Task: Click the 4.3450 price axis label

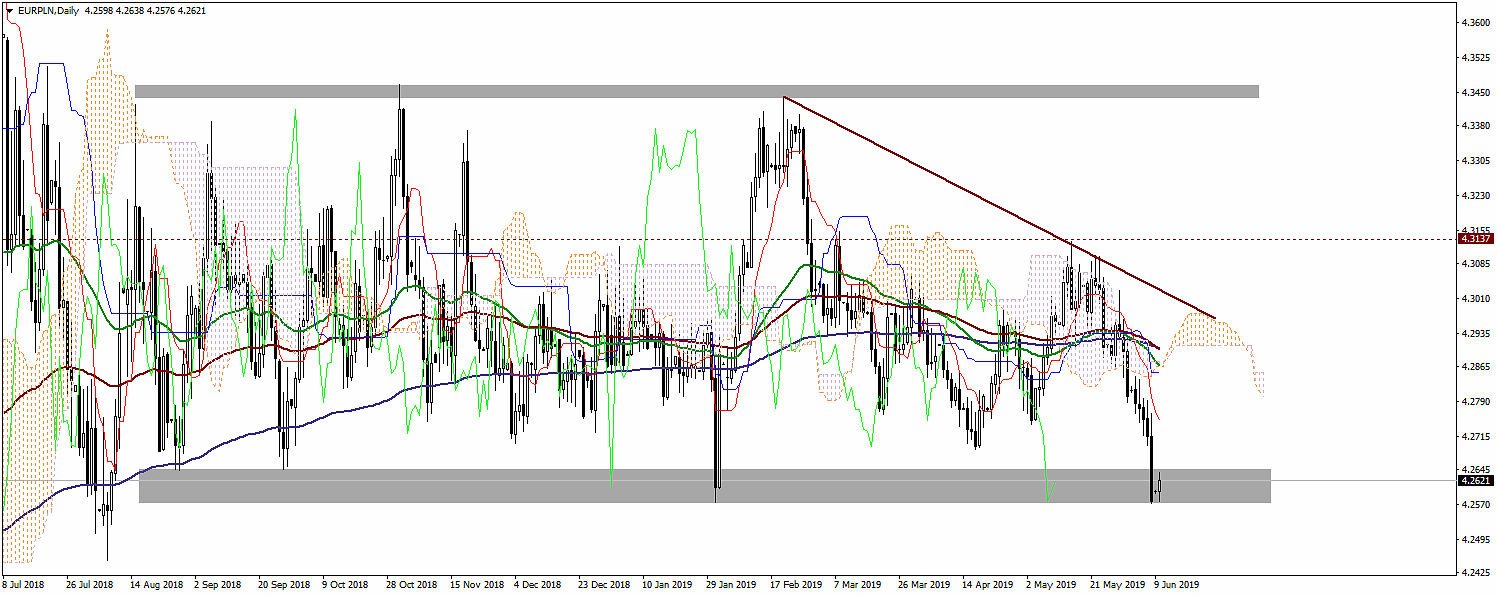Action: tap(1476, 92)
